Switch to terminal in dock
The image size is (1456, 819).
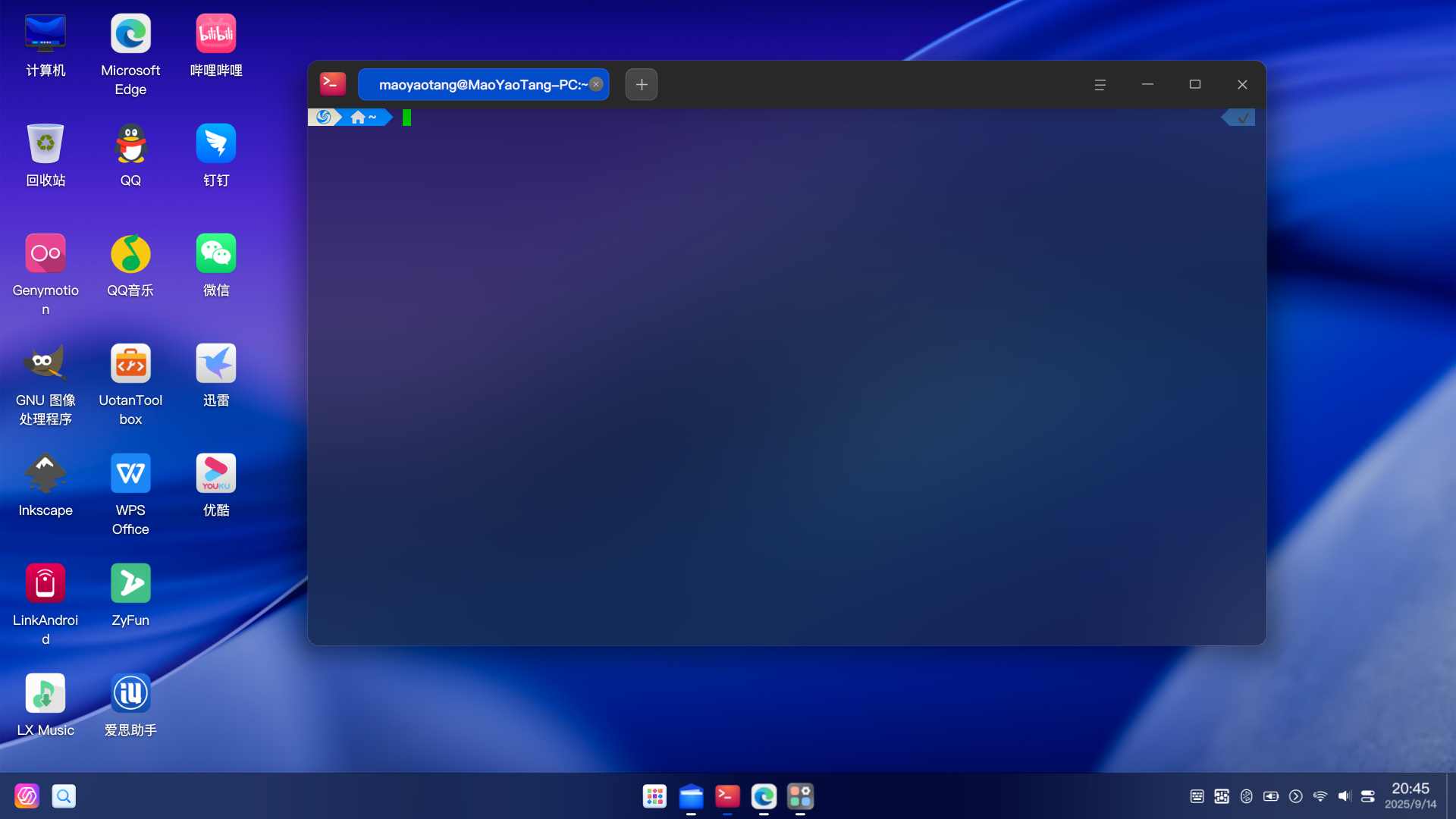[727, 796]
